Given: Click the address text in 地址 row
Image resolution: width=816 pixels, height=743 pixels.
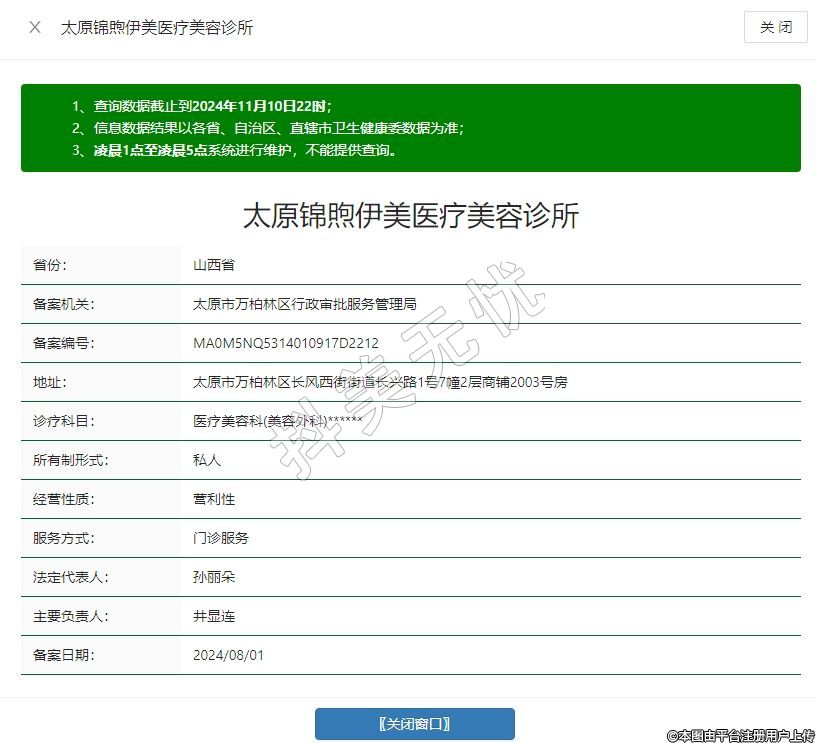Looking at the screenshot, I should 380,382.
